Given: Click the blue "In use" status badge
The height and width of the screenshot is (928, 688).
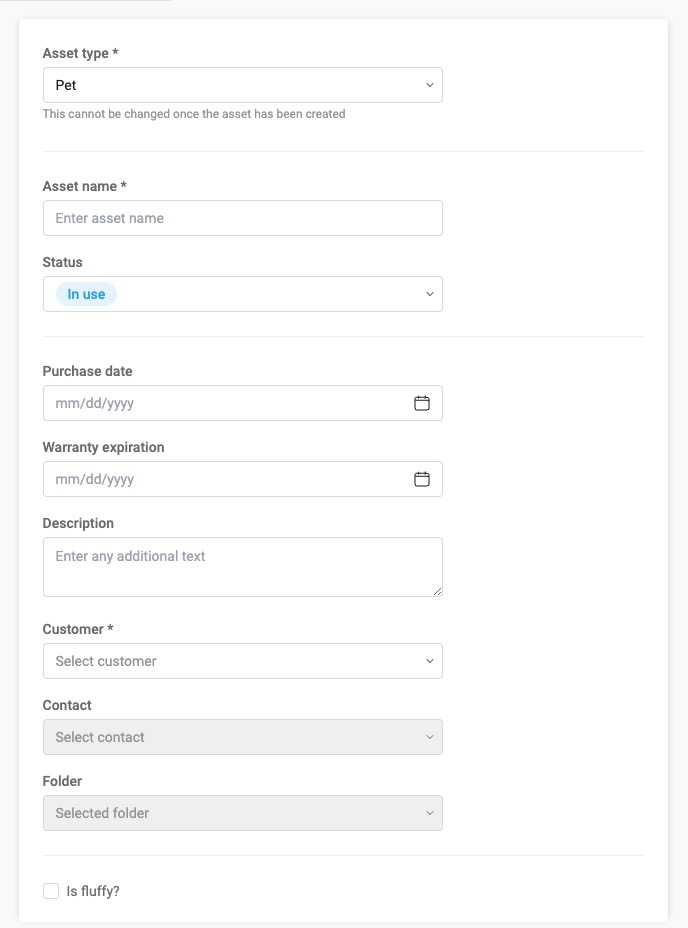Looking at the screenshot, I should (x=86, y=294).
